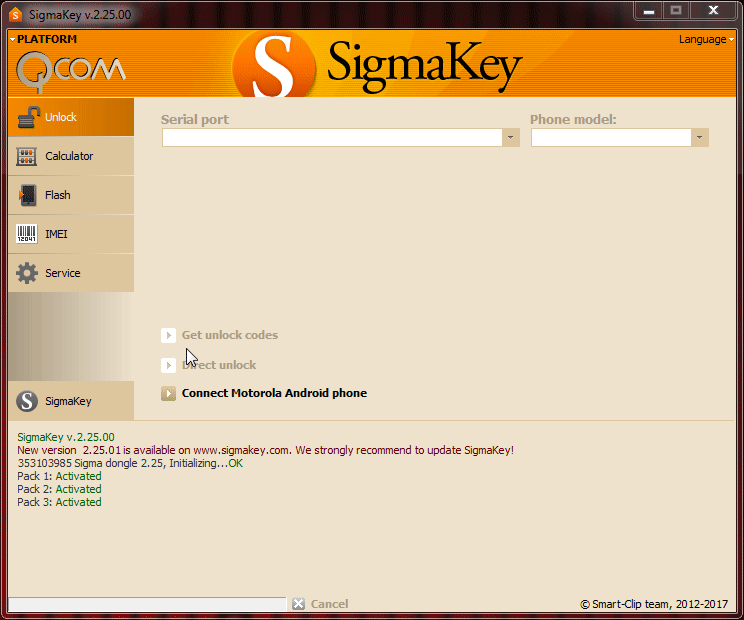Open the Language dropdown menu
The width and height of the screenshot is (744, 620).
pyautogui.click(x=706, y=39)
